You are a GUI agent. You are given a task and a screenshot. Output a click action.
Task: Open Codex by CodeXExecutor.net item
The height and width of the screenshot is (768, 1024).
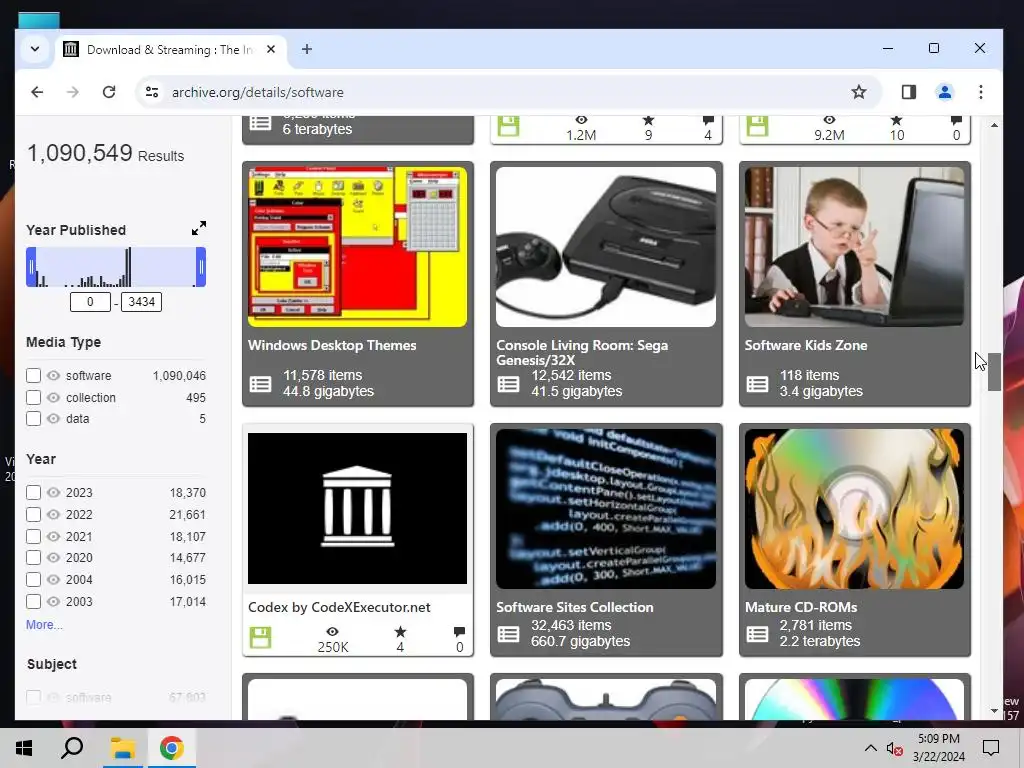click(x=339, y=607)
